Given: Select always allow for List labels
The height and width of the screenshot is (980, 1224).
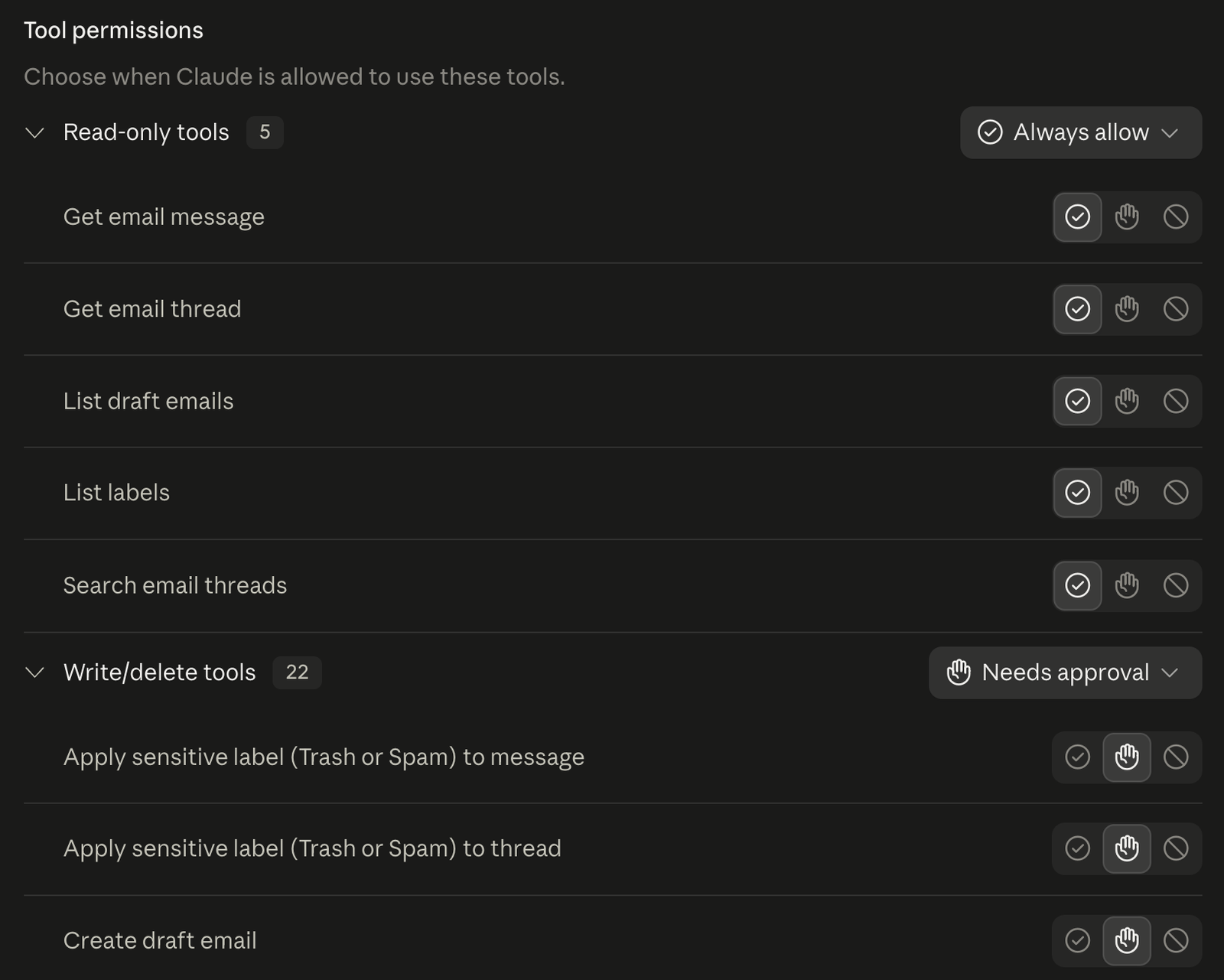Looking at the screenshot, I should pos(1078,493).
